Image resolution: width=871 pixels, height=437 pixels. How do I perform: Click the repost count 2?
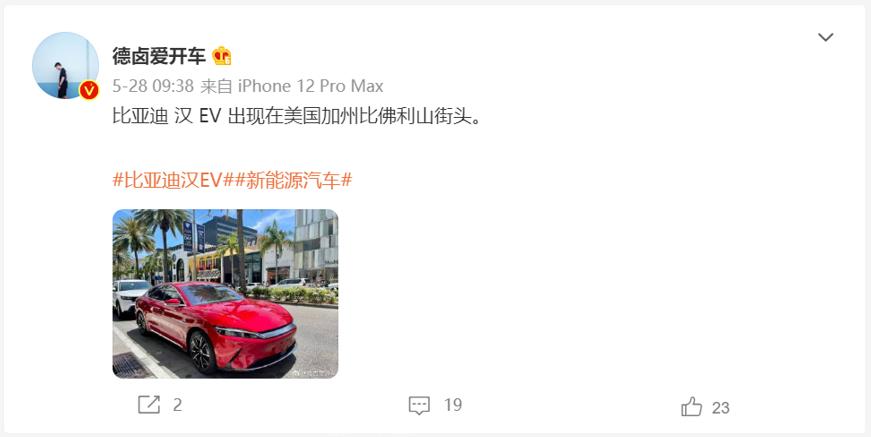pyautogui.click(x=177, y=405)
